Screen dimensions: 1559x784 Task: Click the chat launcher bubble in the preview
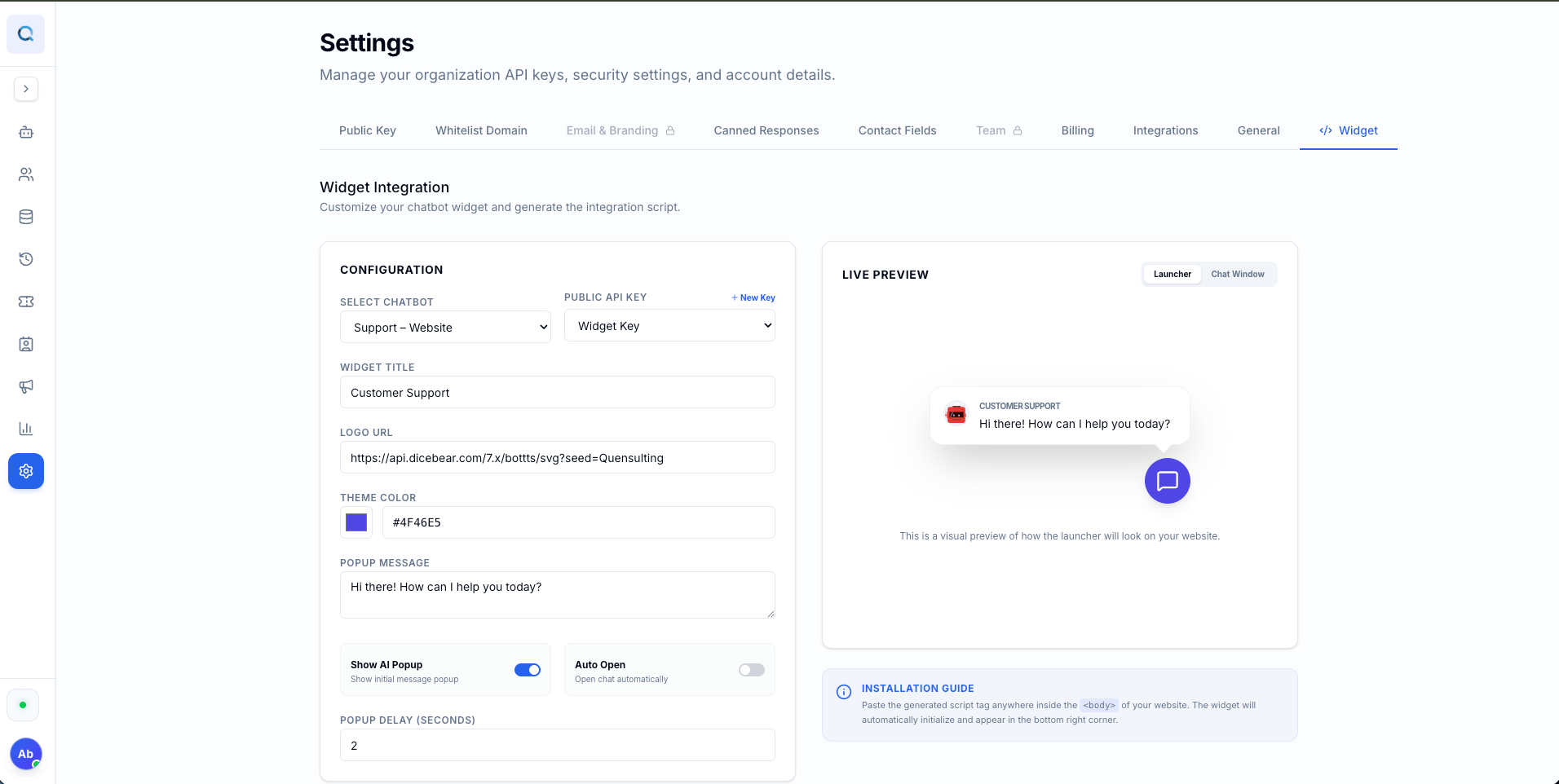tap(1168, 481)
